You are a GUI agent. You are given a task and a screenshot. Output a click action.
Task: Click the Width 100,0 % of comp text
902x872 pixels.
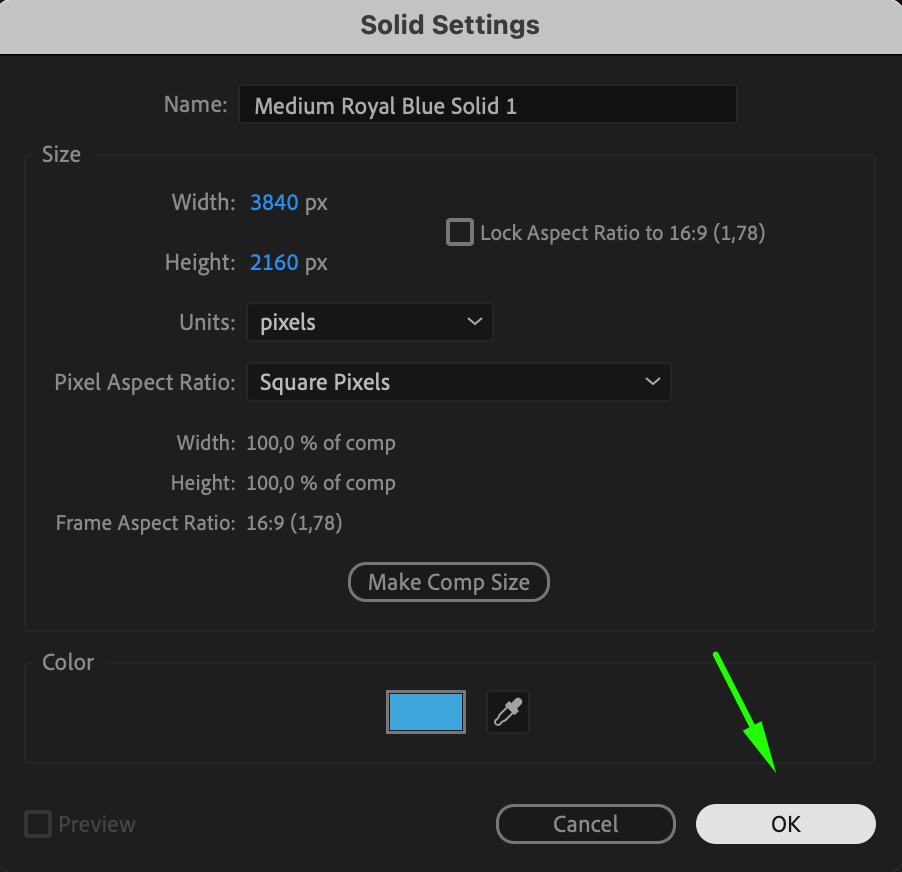320,442
